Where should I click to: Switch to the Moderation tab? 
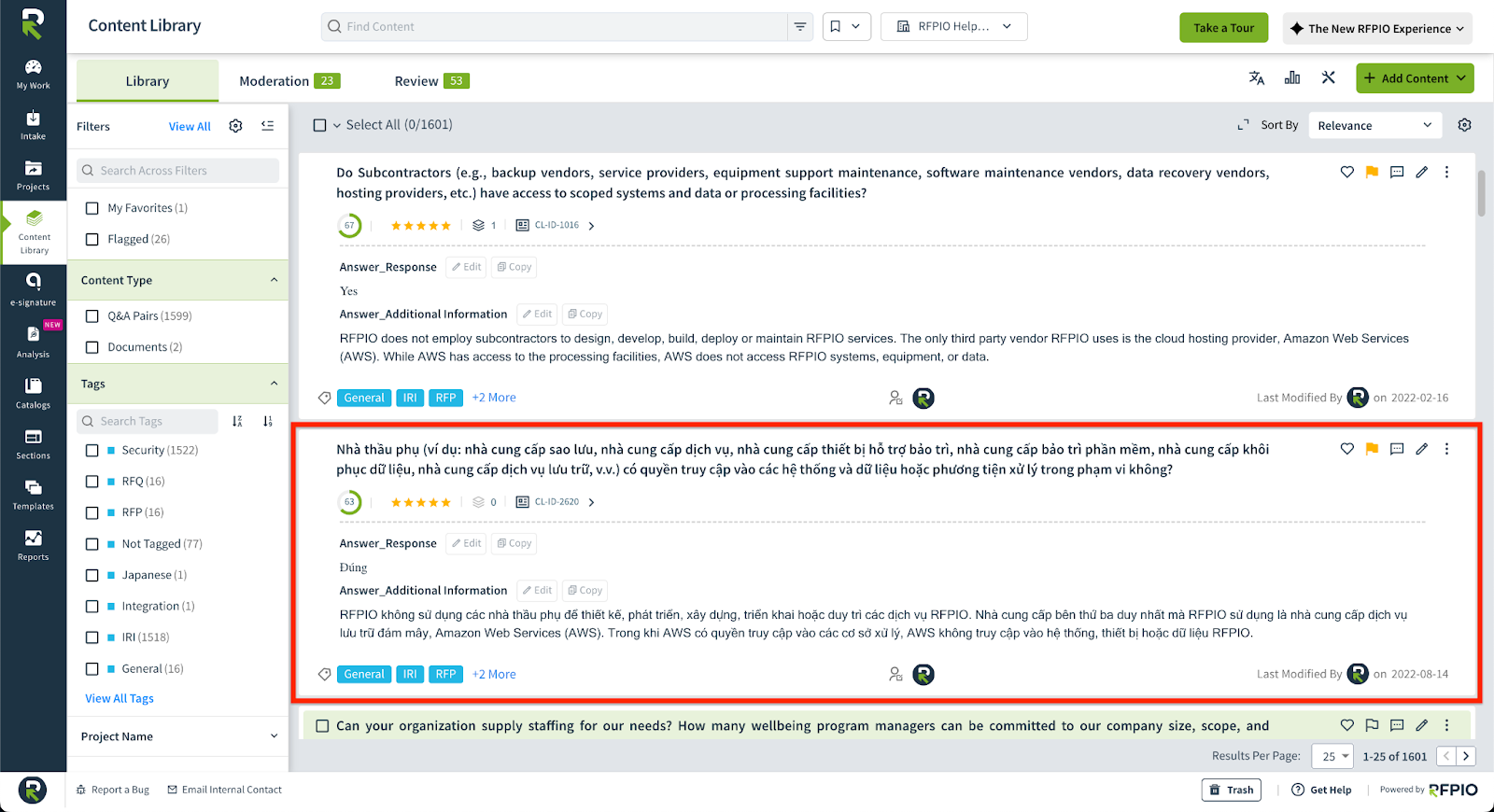click(x=289, y=81)
